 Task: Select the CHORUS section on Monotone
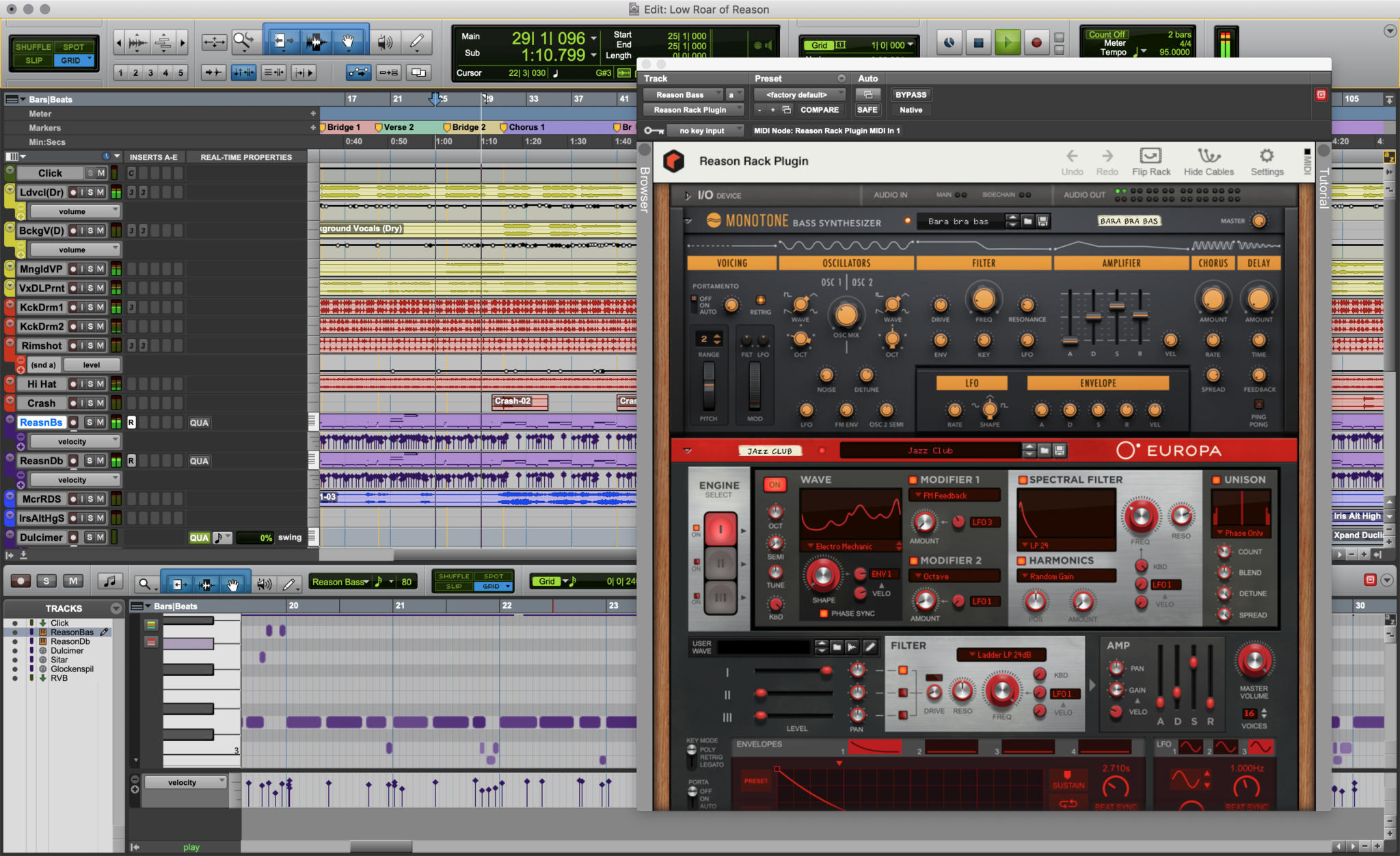(1213, 263)
